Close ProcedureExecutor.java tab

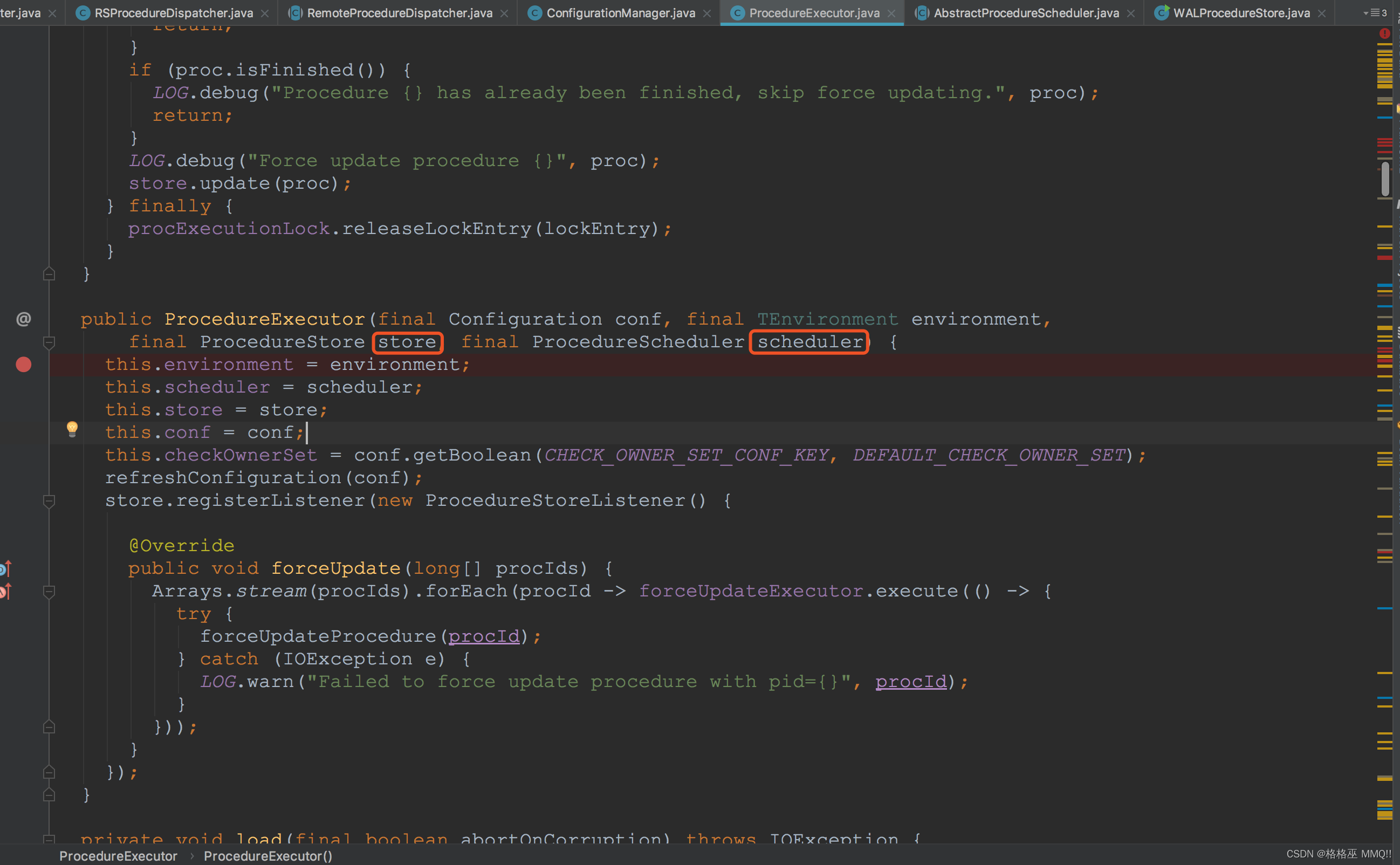[x=891, y=13]
